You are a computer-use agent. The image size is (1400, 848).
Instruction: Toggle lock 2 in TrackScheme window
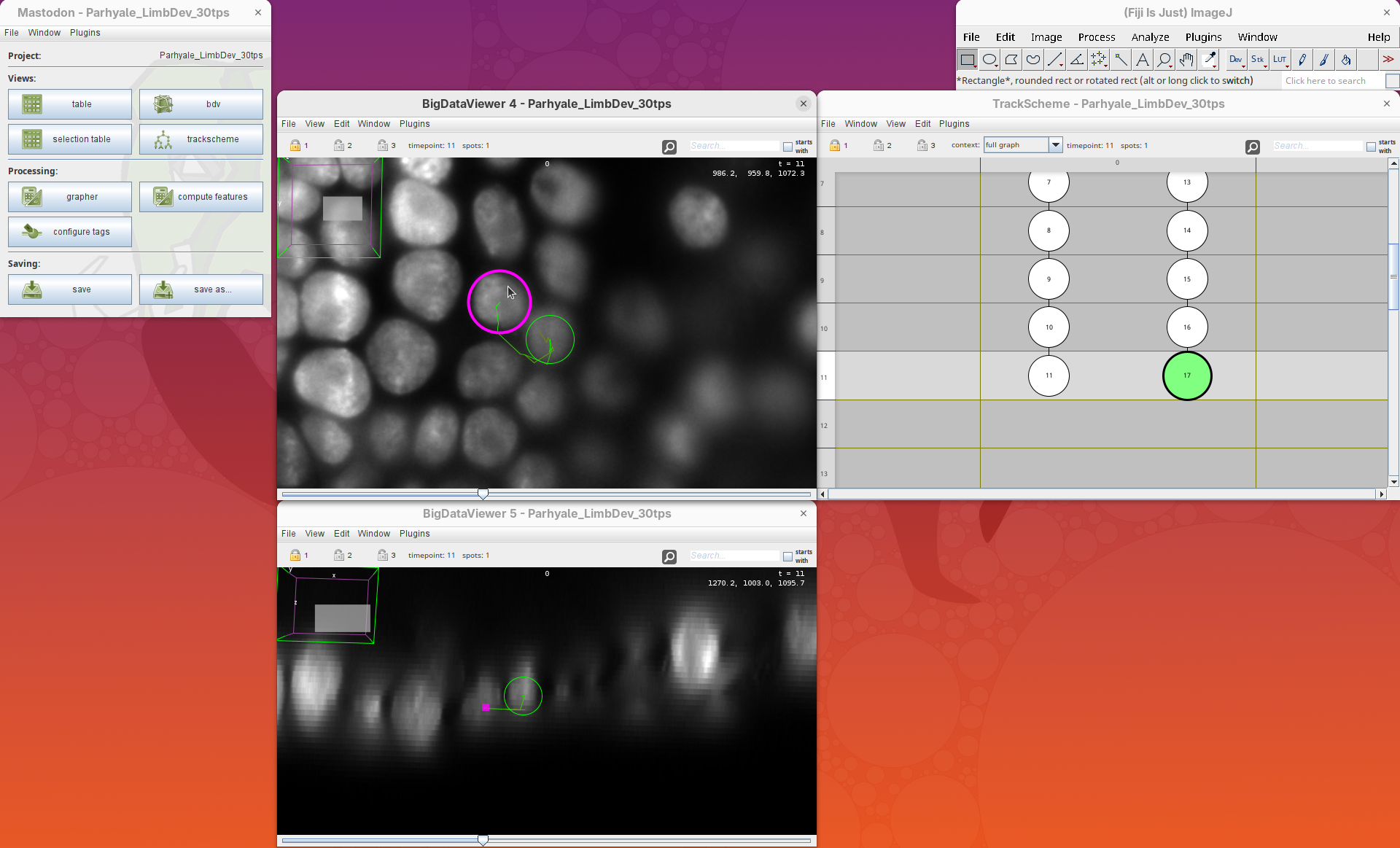(879, 146)
